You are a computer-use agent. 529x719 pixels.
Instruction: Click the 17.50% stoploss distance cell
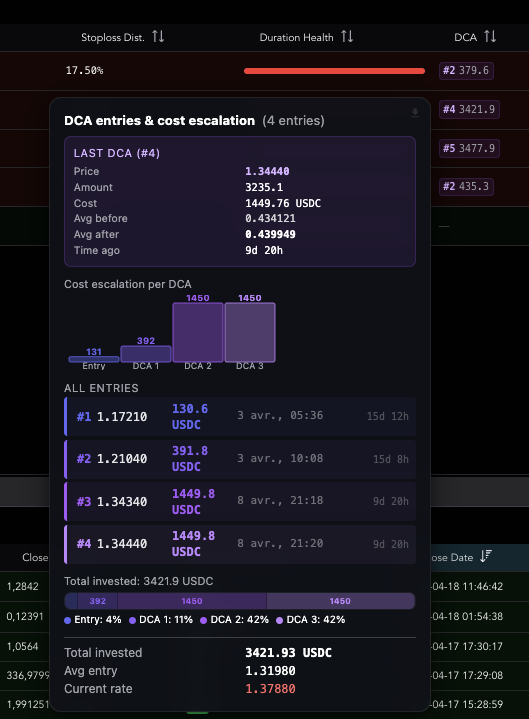click(84, 71)
